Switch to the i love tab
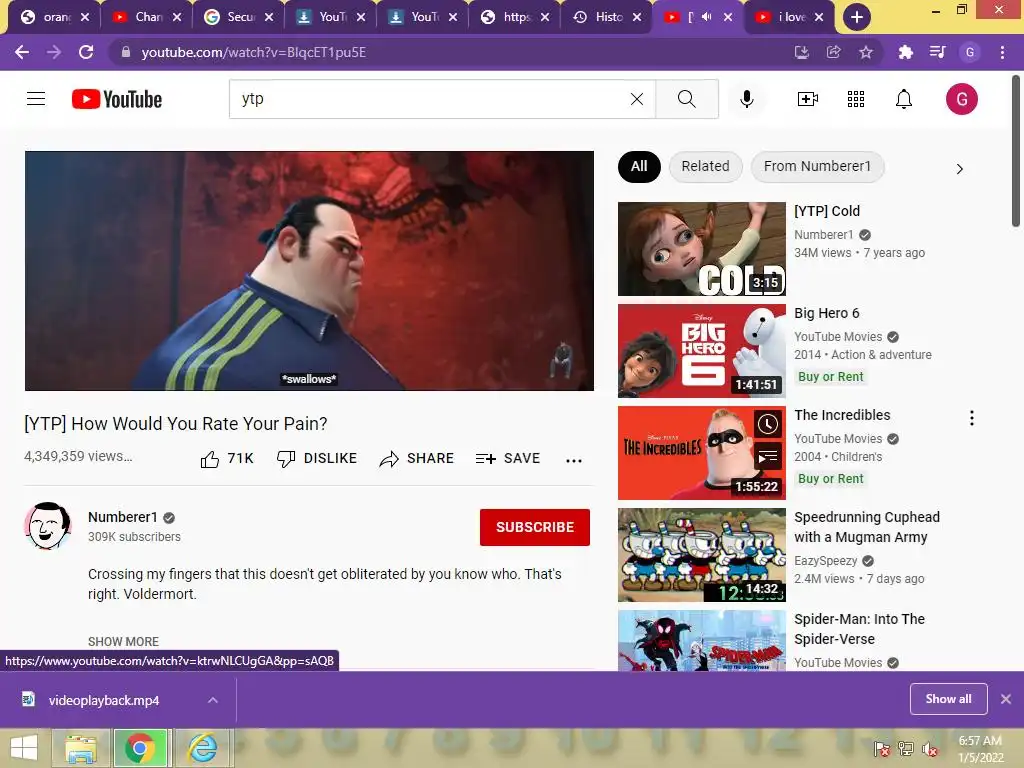Image resolution: width=1024 pixels, height=768 pixels. (x=790, y=17)
